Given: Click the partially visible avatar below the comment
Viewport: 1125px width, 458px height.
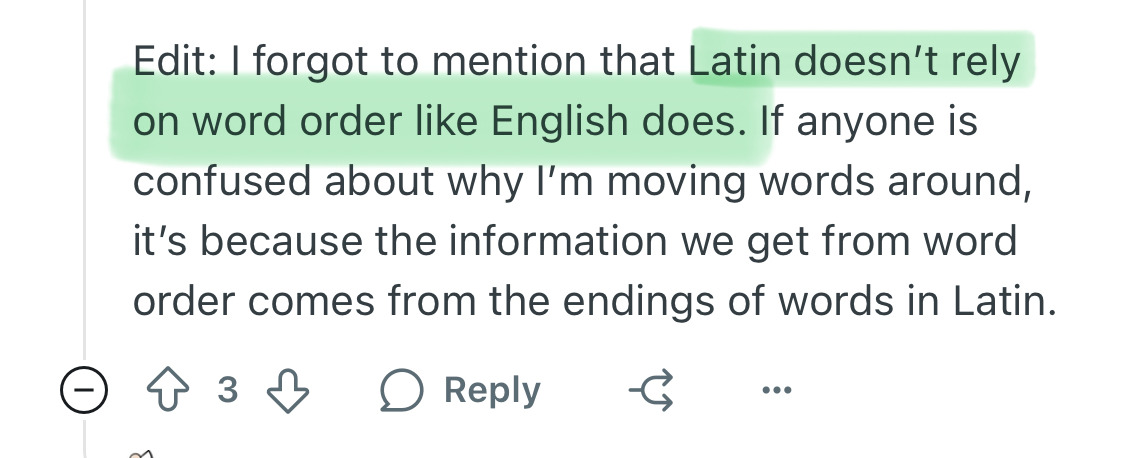Looking at the screenshot, I should coord(142,453).
